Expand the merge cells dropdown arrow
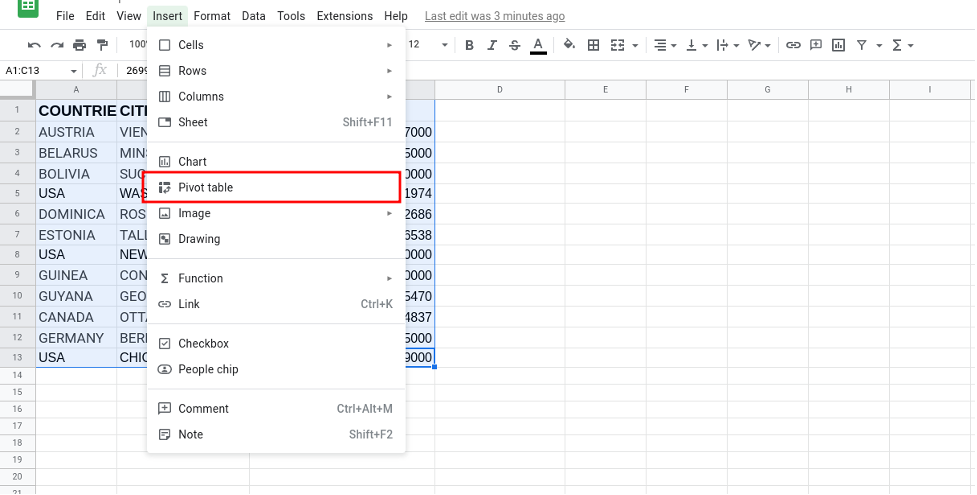This screenshot has width=977, height=495. point(635,46)
